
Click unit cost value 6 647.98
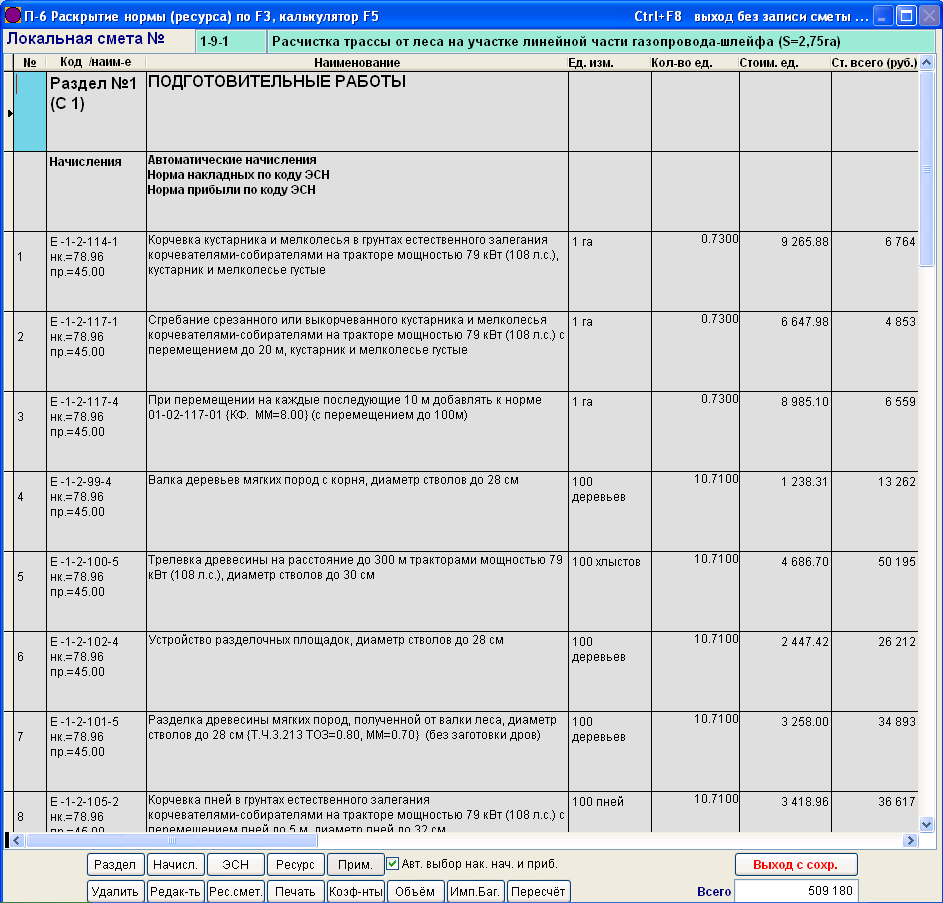click(x=804, y=322)
